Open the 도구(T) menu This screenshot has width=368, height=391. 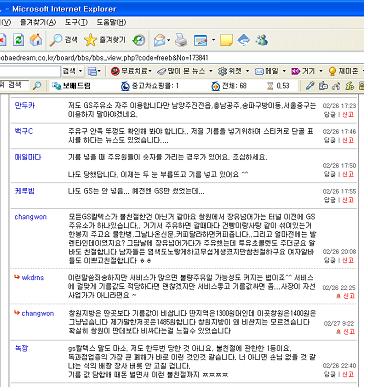click(x=76, y=22)
